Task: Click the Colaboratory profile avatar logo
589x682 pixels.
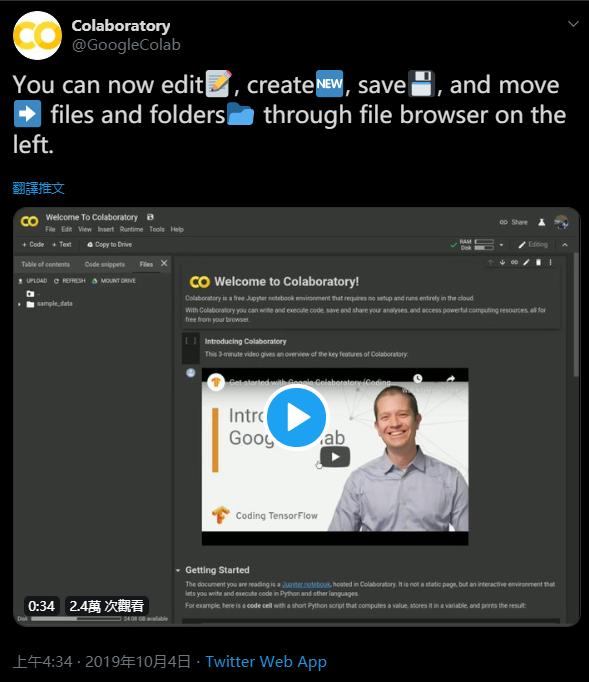Action: [37, 35]
